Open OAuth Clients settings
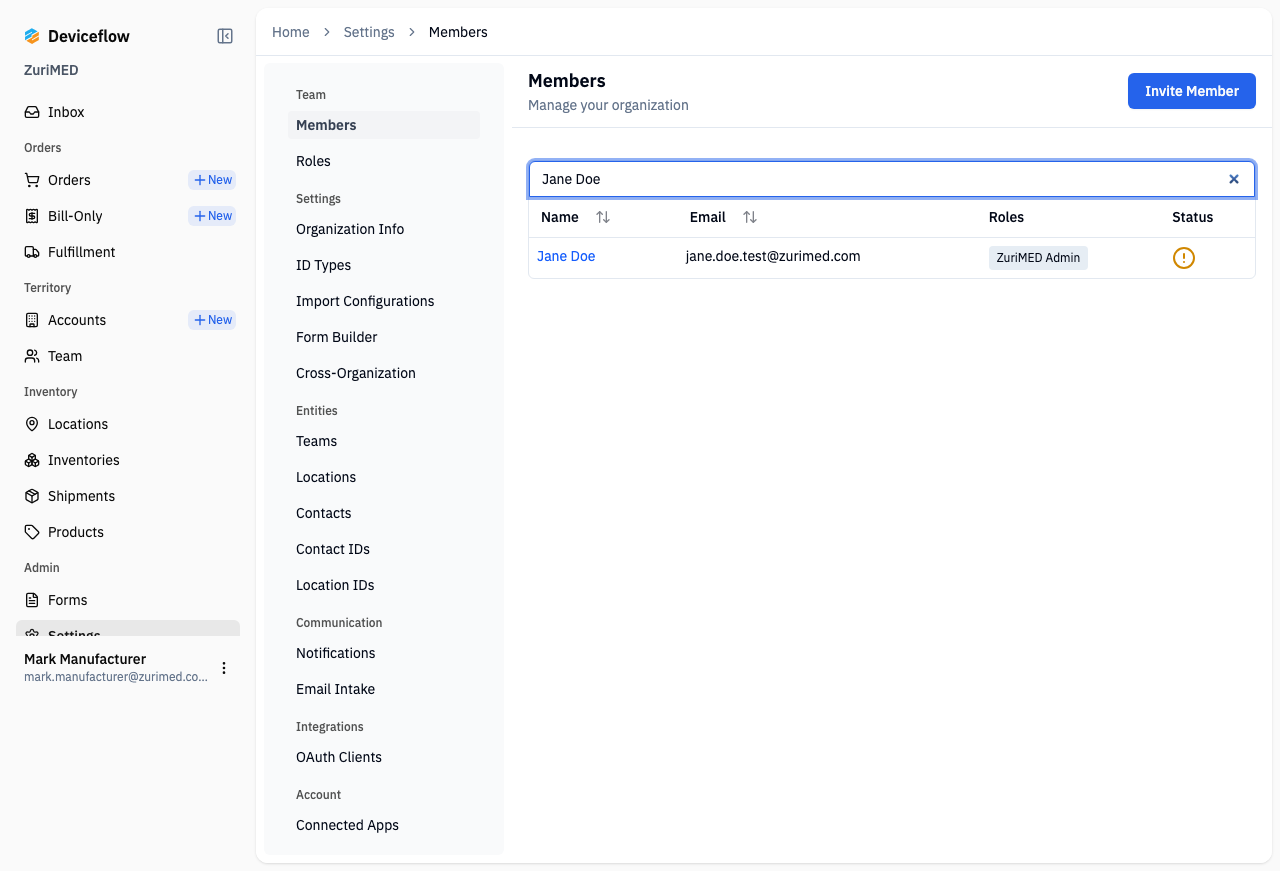The image size is (1280, 871). point(384,757)
